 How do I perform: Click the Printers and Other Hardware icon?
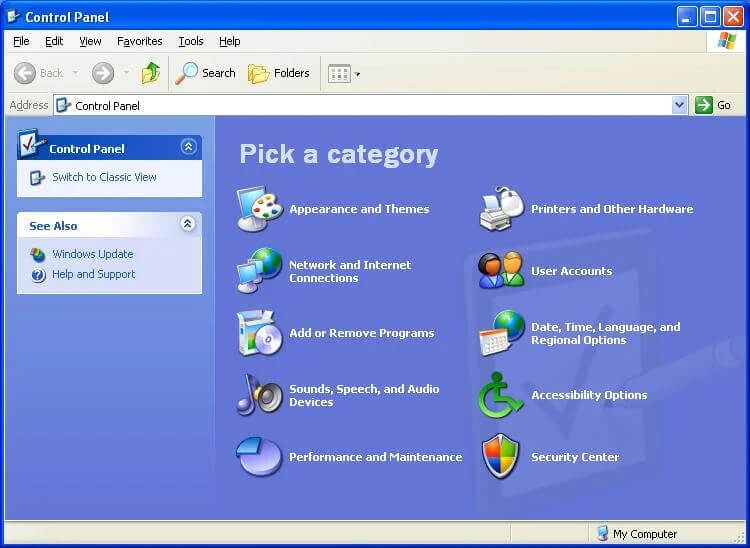(x=502, y=209)
